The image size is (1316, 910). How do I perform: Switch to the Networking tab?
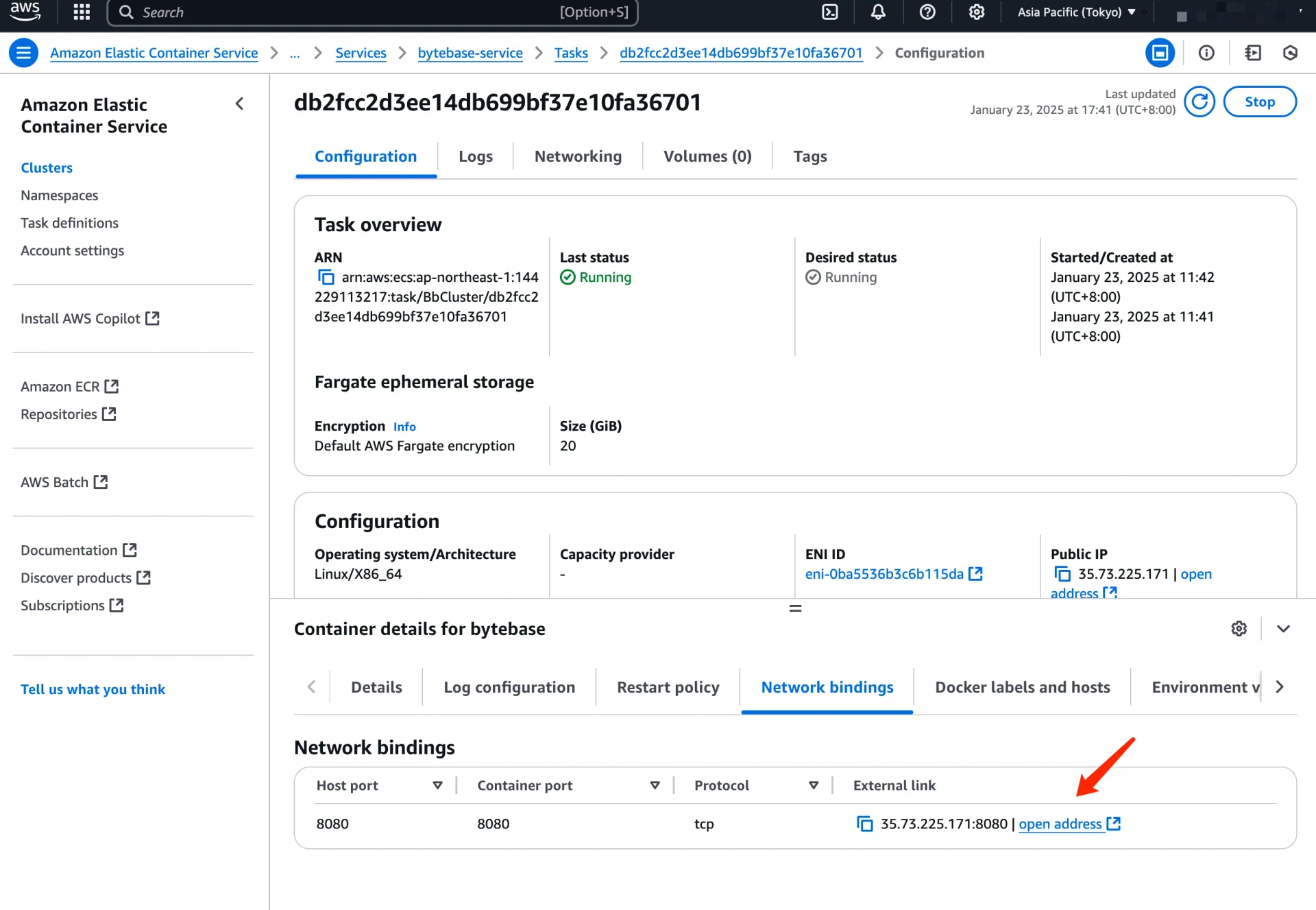pos(578,156)
